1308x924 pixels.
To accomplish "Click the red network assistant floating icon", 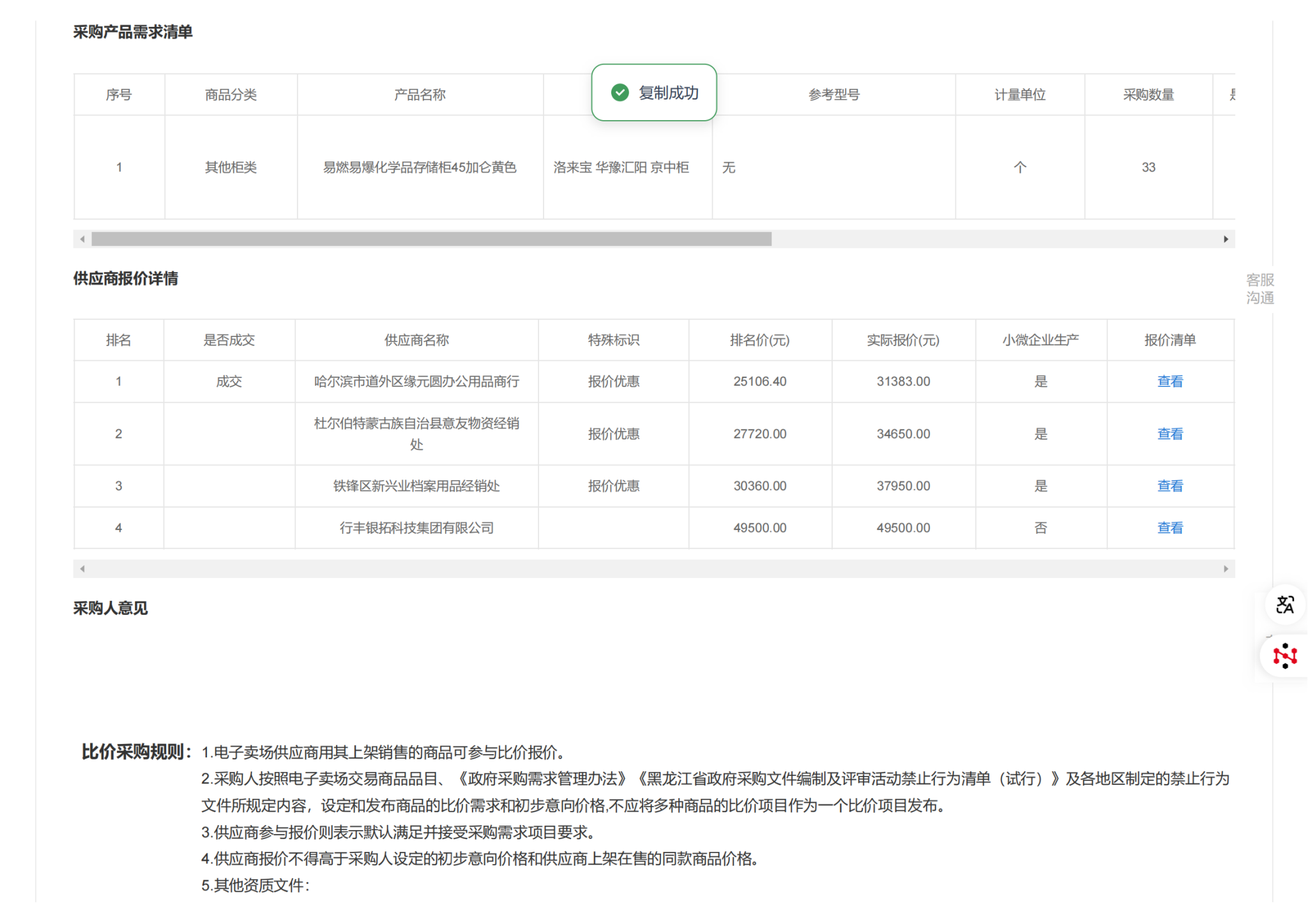I will pyautogui.click(x=1284, y=656).
